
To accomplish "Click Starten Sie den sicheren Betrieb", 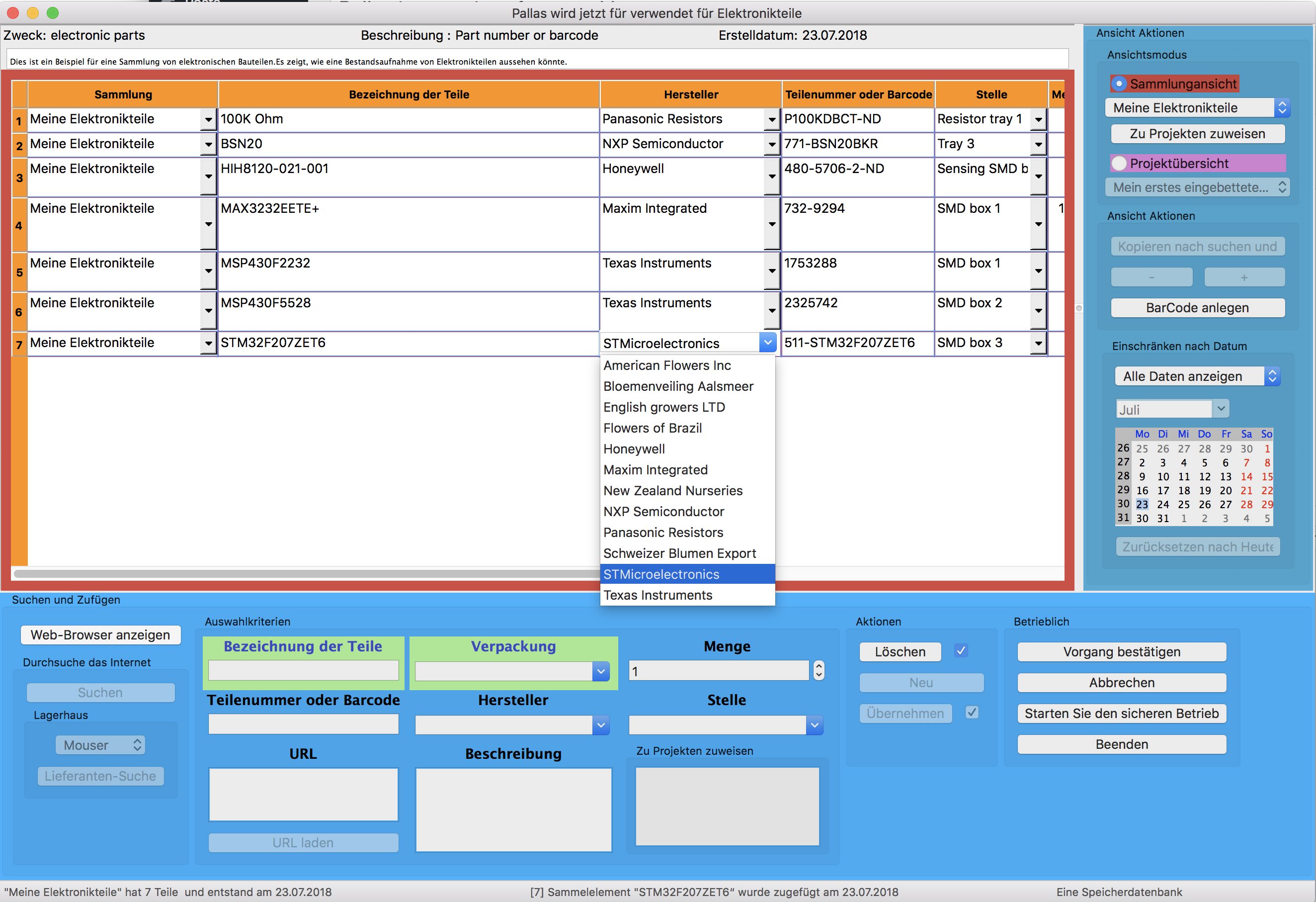I will [x=1122, y=714].
